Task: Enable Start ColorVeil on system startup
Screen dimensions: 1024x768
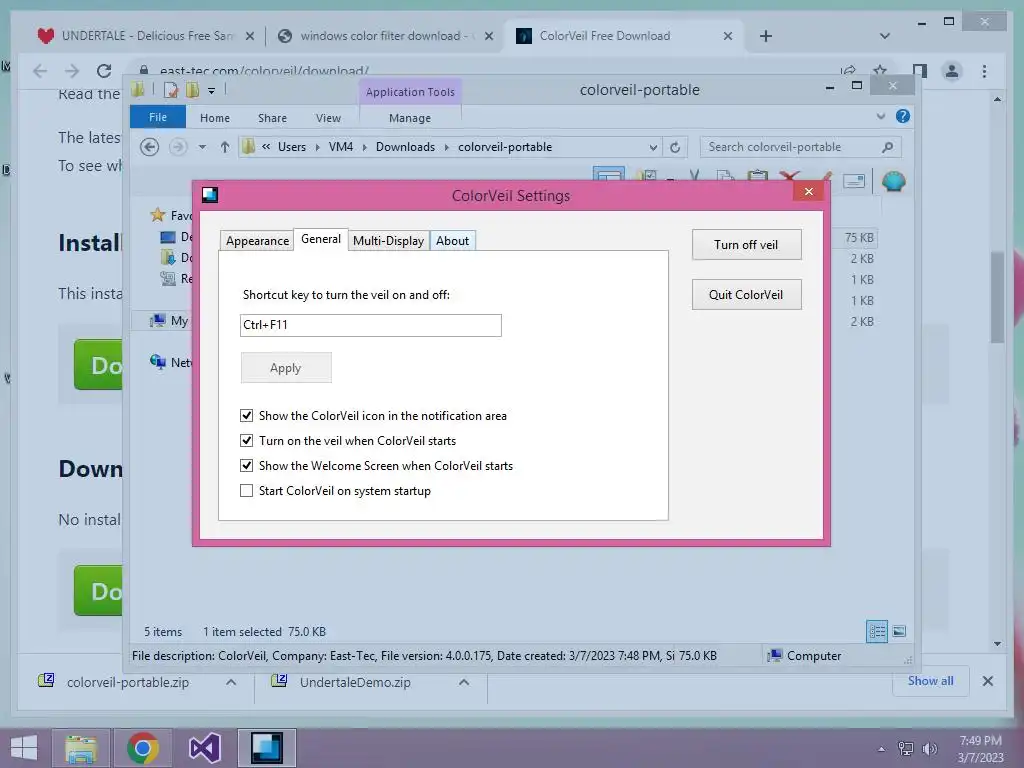Action: point(246,490)
